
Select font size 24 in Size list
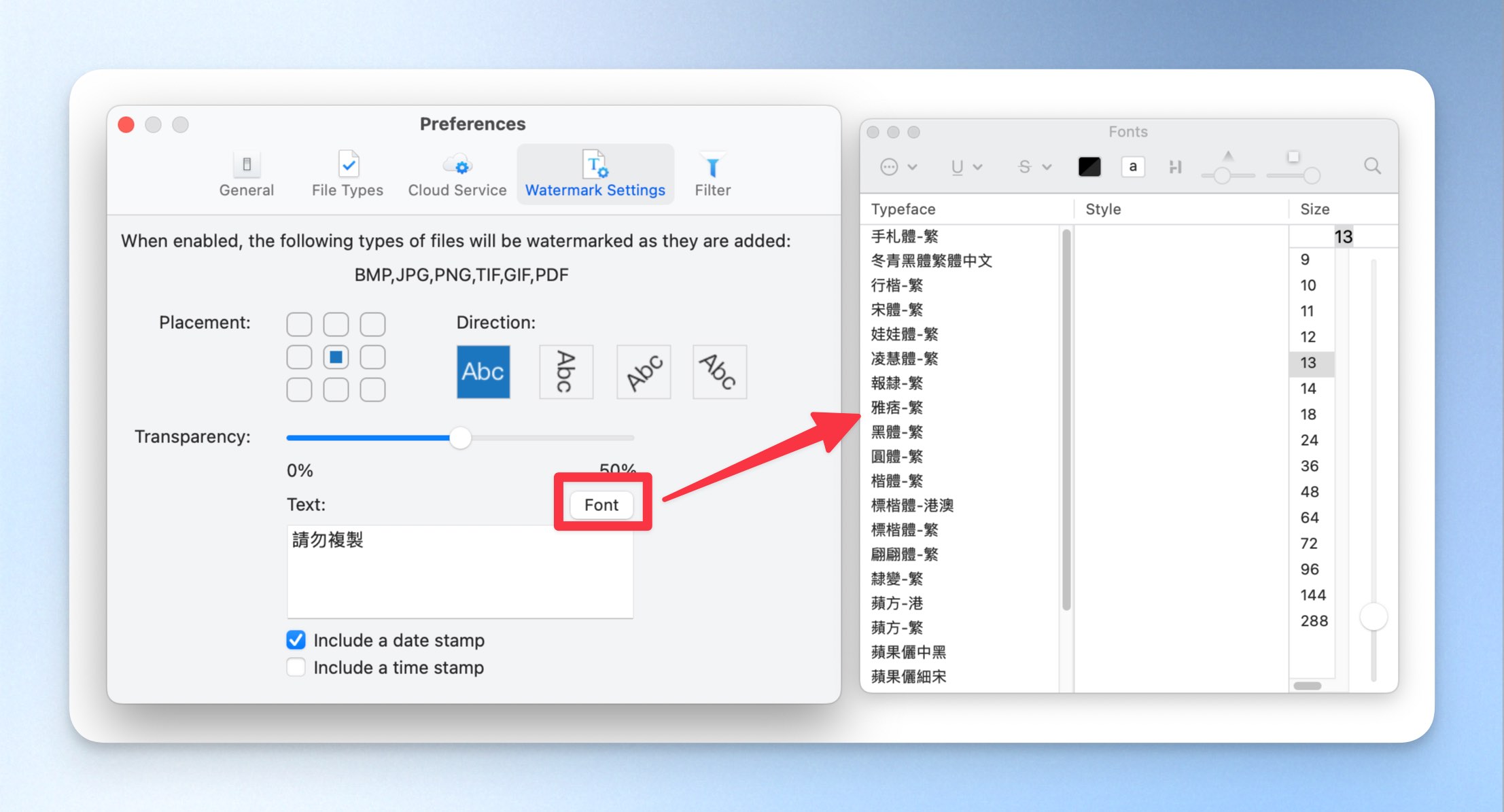click(1310, 440)
